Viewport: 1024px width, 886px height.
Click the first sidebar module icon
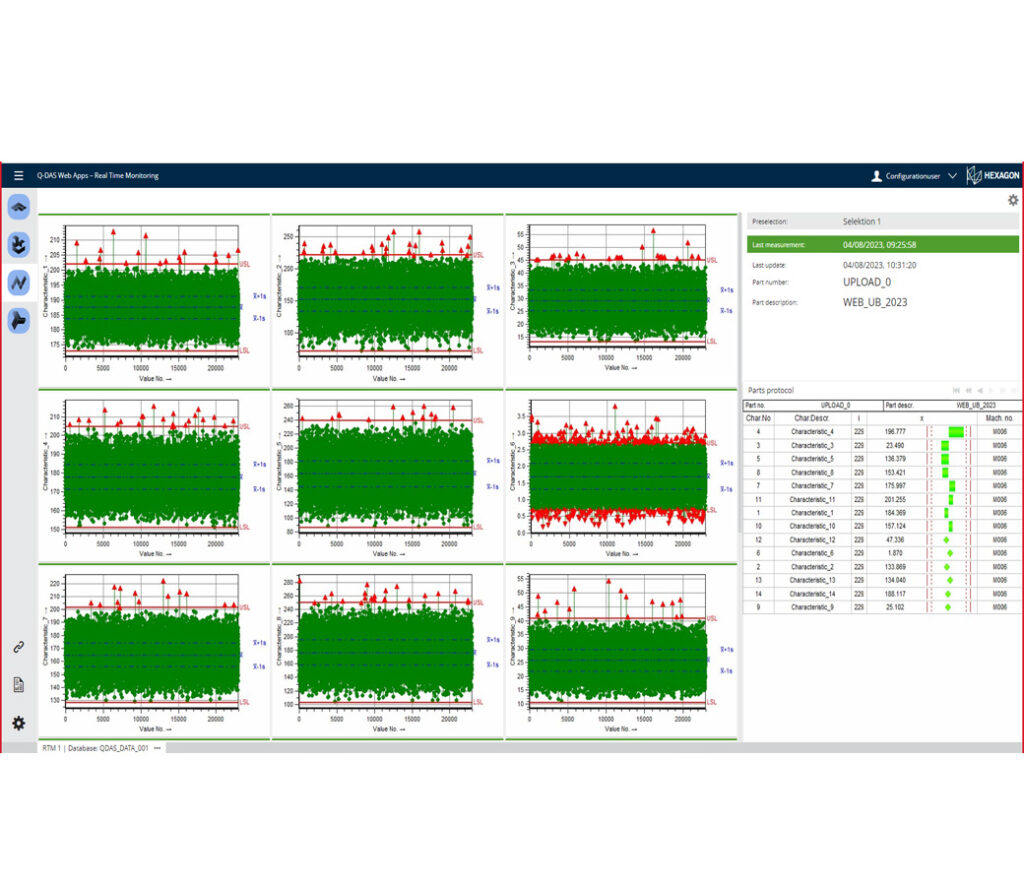[18, 207]
